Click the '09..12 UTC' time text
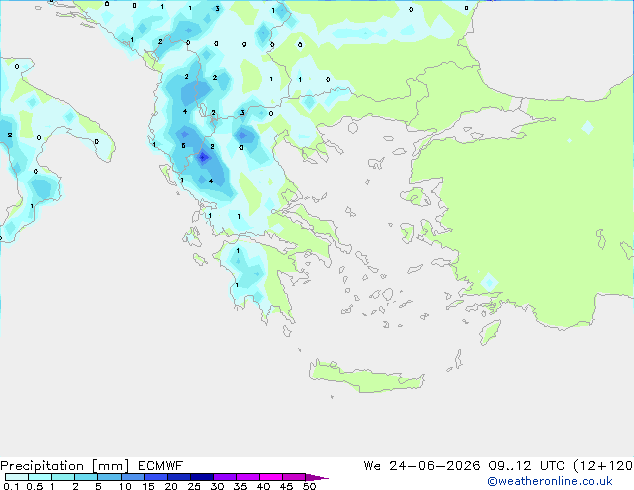Viewport: 634px width, 490px height. click(x=526, y=466)
